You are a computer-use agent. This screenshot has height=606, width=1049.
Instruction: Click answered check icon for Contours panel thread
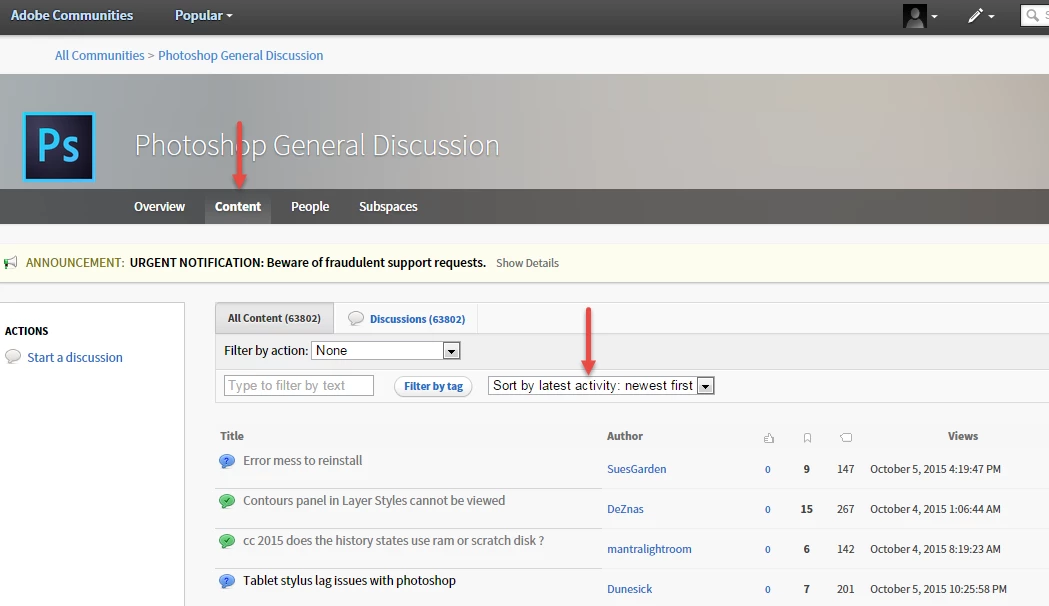[x=227, y=501]
